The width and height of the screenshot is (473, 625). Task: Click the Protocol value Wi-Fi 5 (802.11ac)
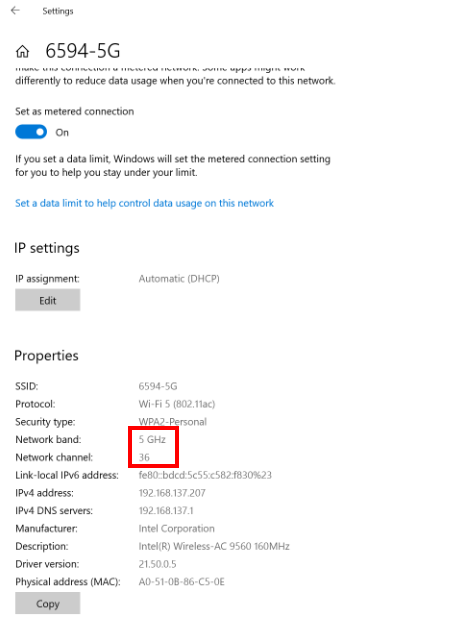coord(177,404)
